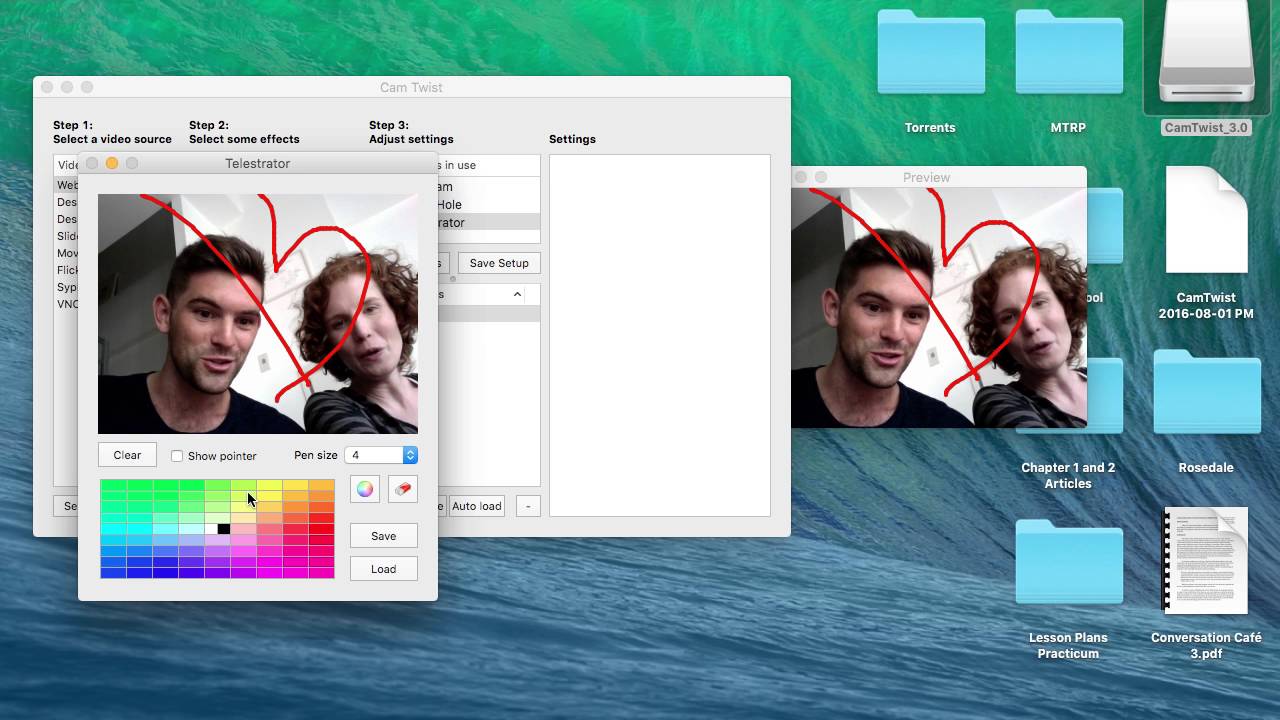The height and width of the screenshot is (720, 1280).
Task: Click the Save button in Telestrator
Action: coord(383,536)
